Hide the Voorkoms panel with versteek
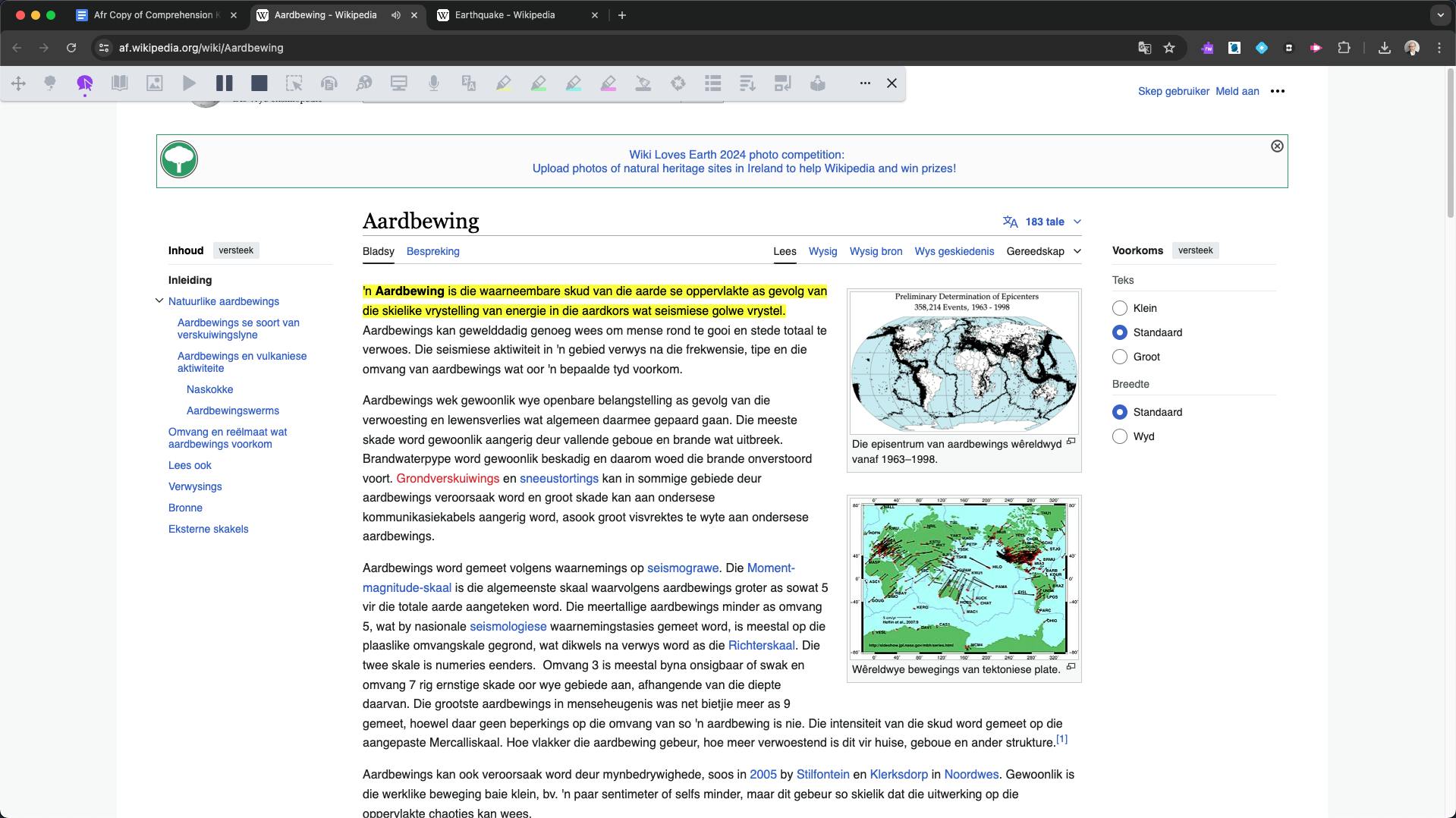Viewport: 1456px width, 818px height. (x=1195, y=250)
